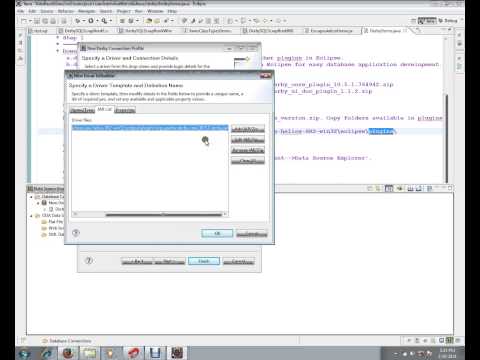Click the taskbar clock
Viewport: 480px width, 360px height.
(x=448, y=353)
